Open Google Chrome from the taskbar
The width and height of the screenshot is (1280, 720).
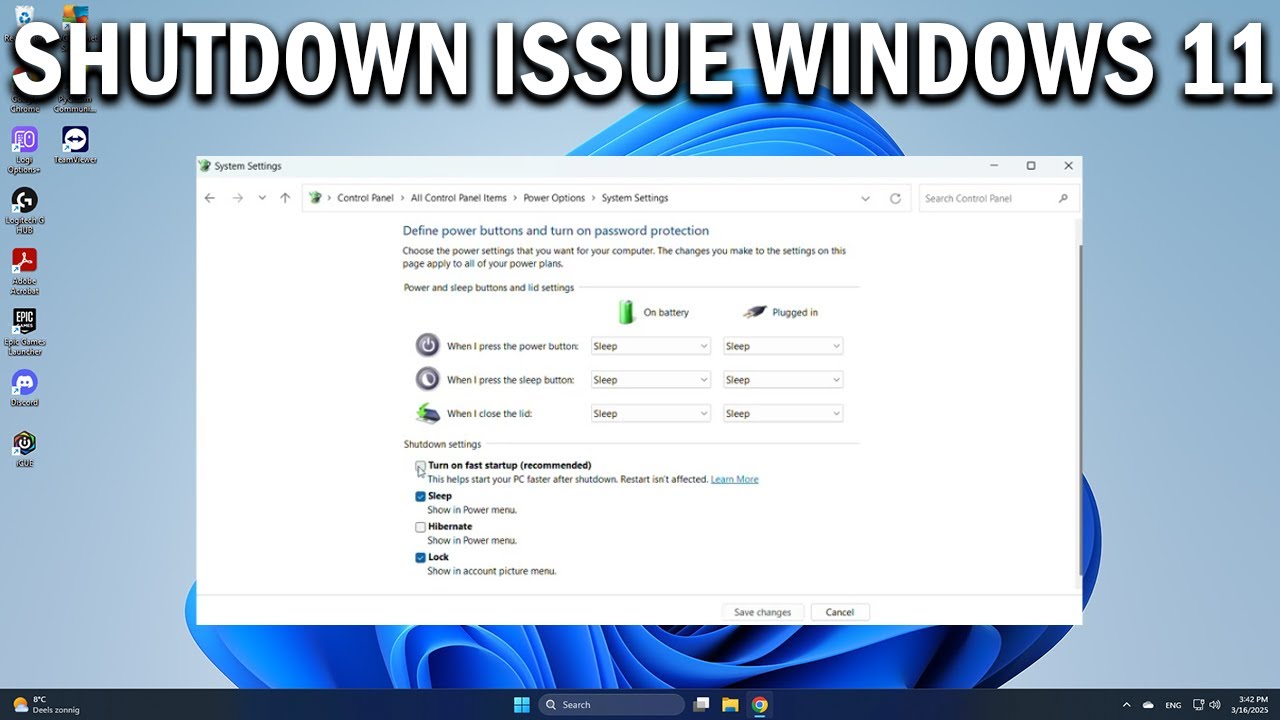coord(760,705)
